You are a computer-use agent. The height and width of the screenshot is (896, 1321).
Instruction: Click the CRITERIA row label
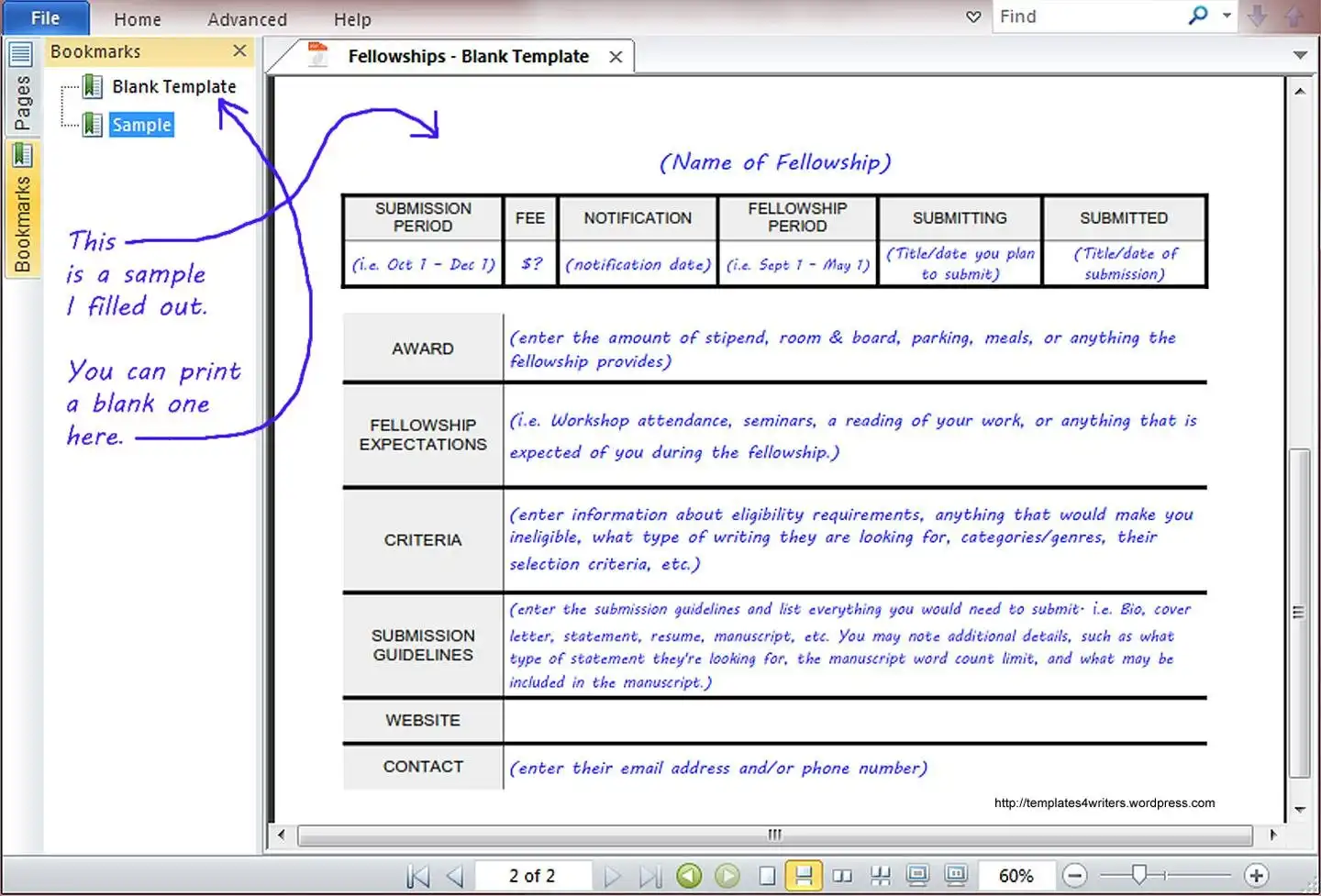tap(423, 540)
